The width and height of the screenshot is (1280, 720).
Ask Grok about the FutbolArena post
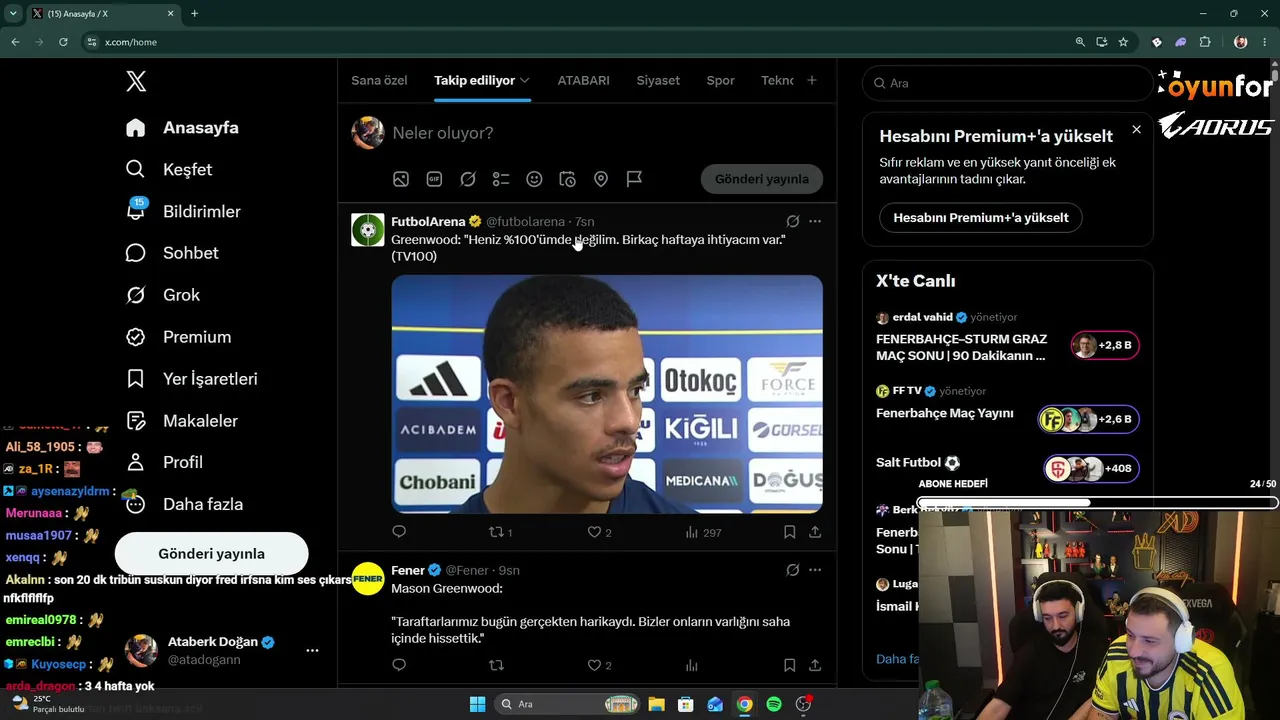[793, 221]
